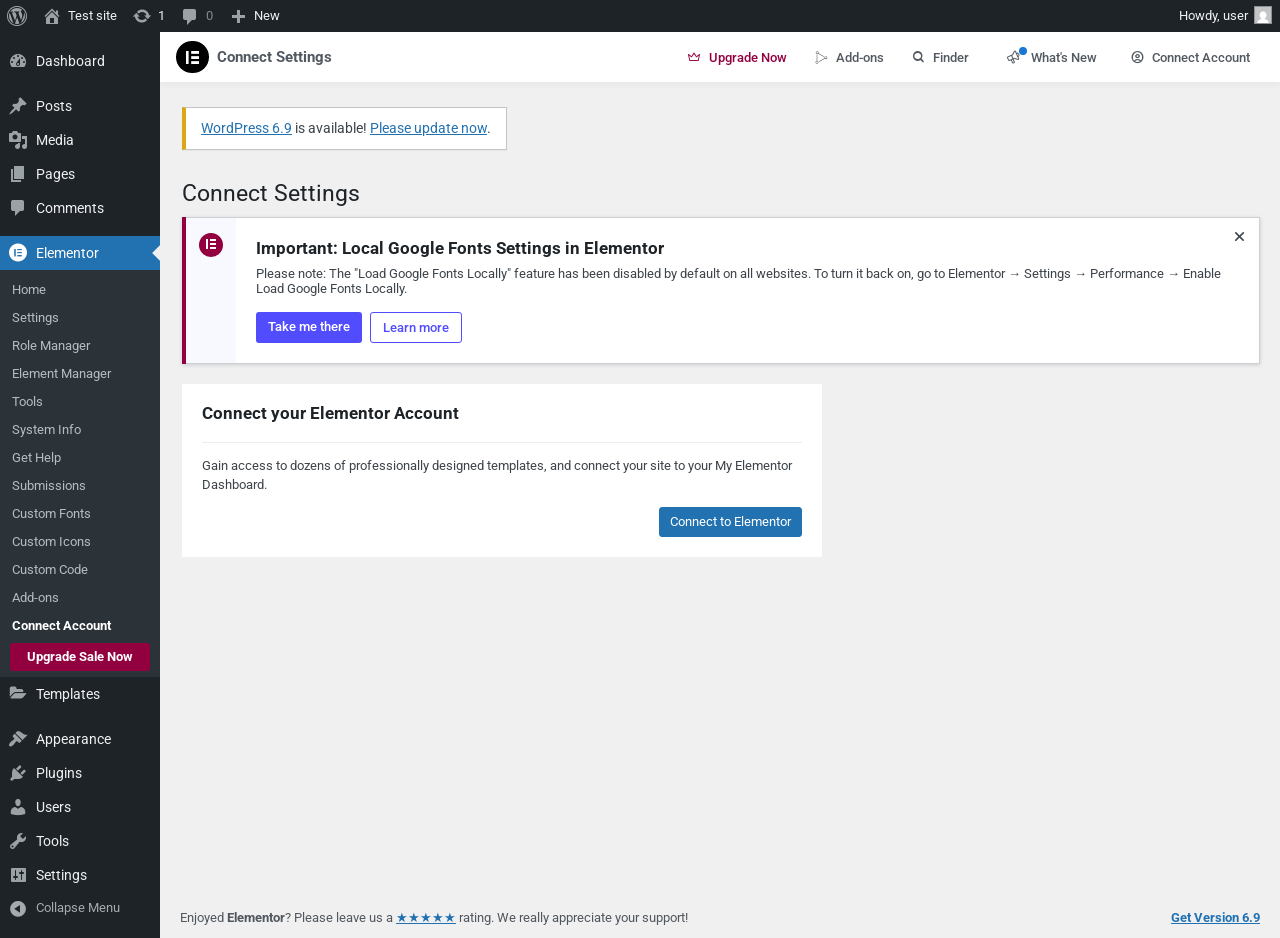Click the Connect to Elementor button

[730, 522]
